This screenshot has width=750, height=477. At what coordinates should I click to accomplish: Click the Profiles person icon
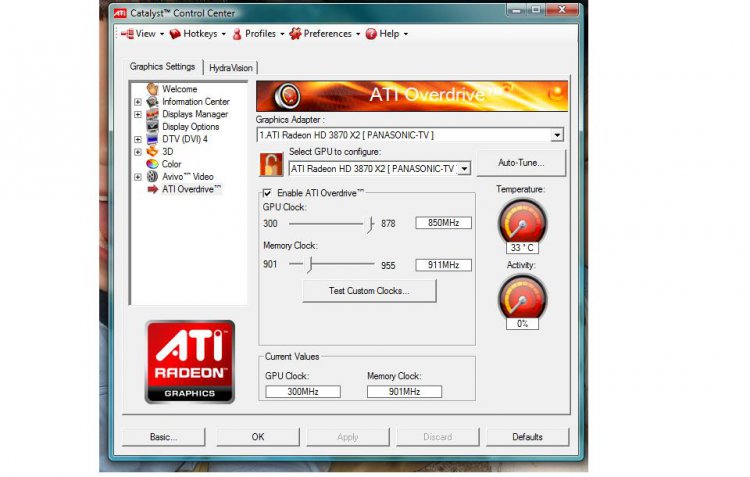point(237,34)
